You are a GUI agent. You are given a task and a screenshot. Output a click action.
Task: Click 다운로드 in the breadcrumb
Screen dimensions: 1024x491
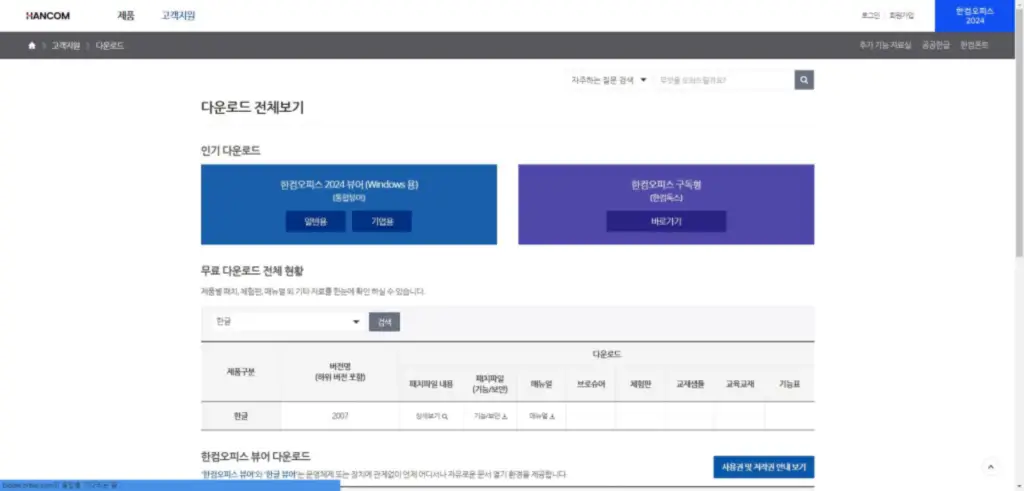pos(110,46)
